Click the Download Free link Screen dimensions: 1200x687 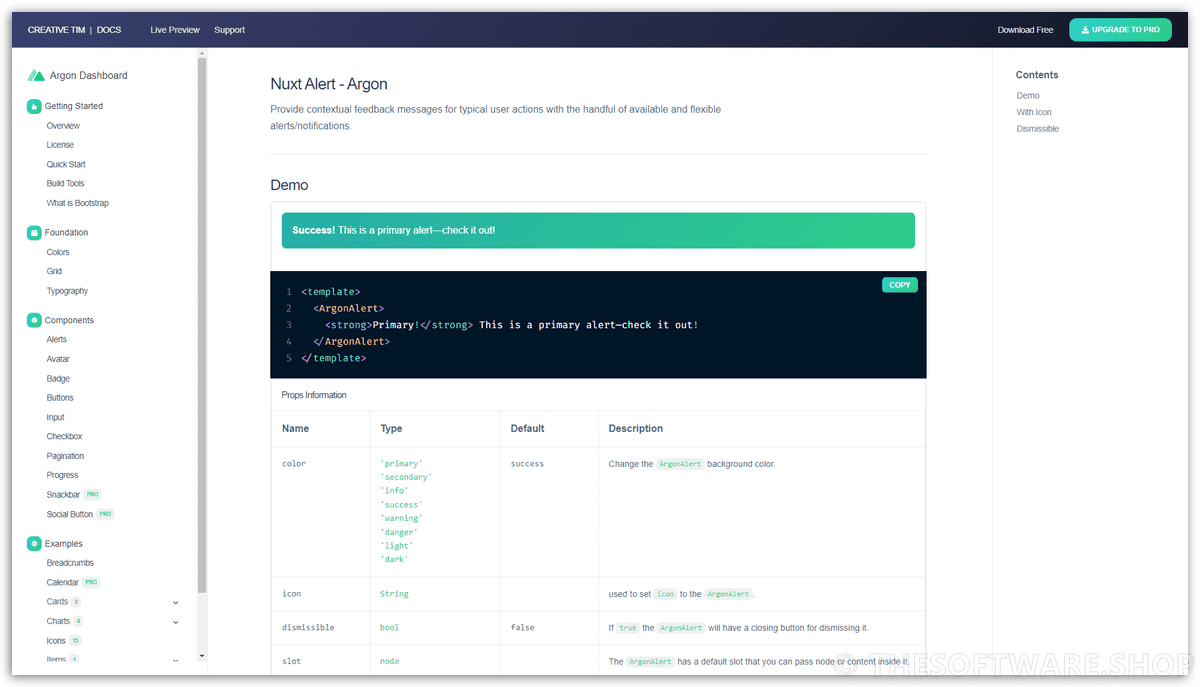point(1025,30)
